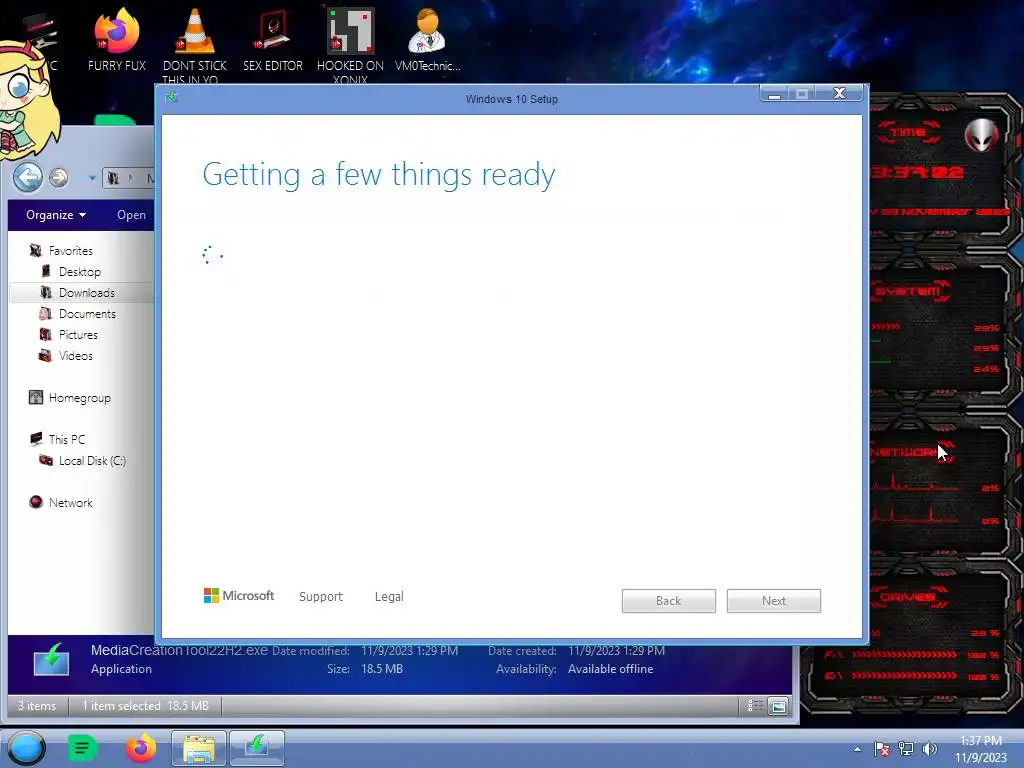Click the Available offline availability value
1024x768 pixels.
click(x=611, y=669)
